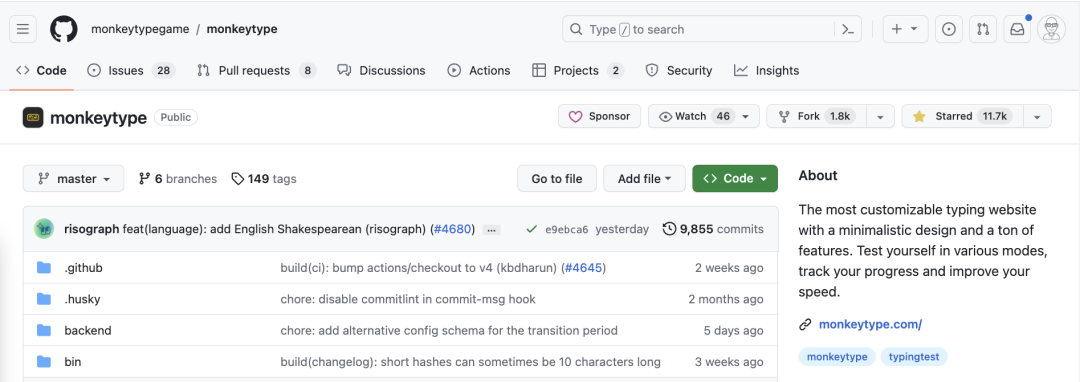Open the create new plus dropdown
1080x382 pixels.
pyautogui.click(x=905, y=30)
